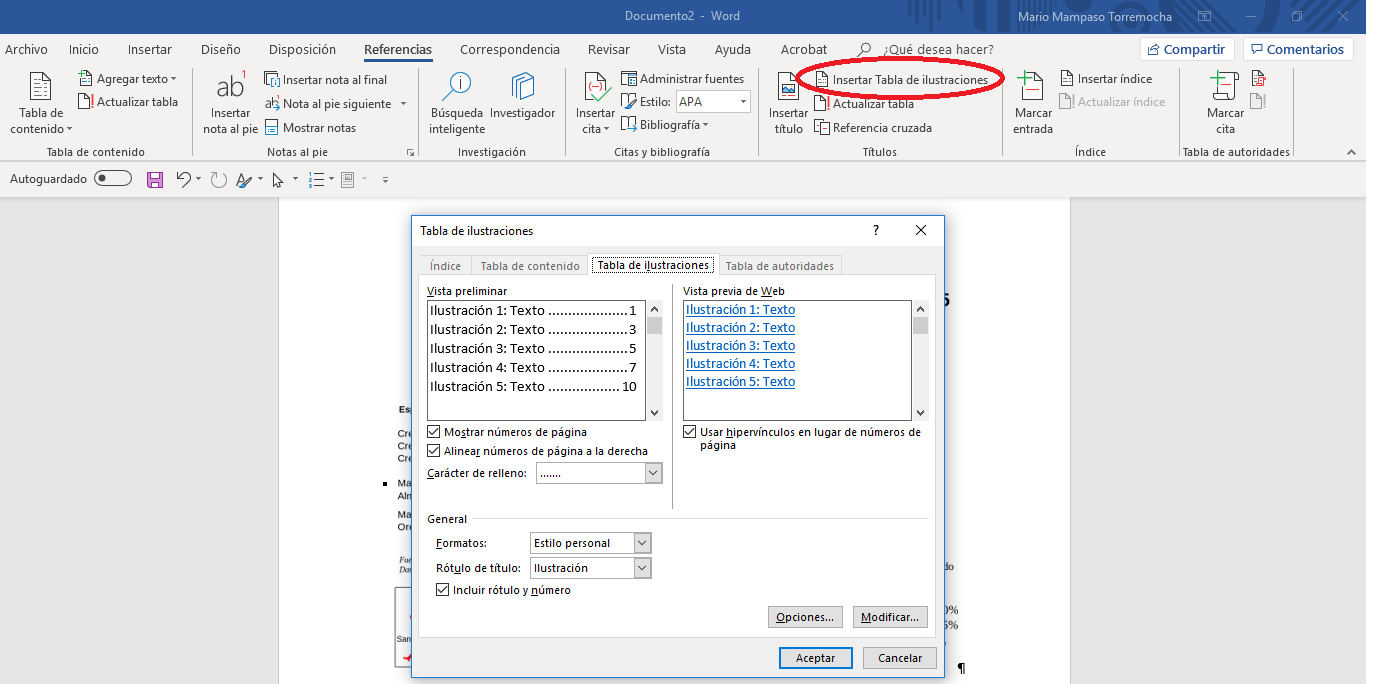Click the Redo icon in quick access toolbar
The width and height of the screenshot is (1388, 684).
(x=218, y=180)
